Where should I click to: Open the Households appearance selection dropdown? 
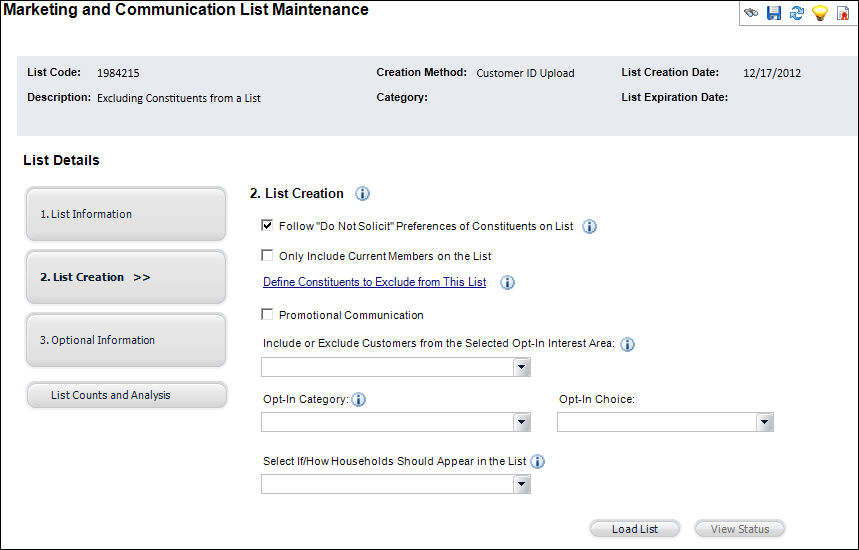pyautogui.click(x=396, y=484)
